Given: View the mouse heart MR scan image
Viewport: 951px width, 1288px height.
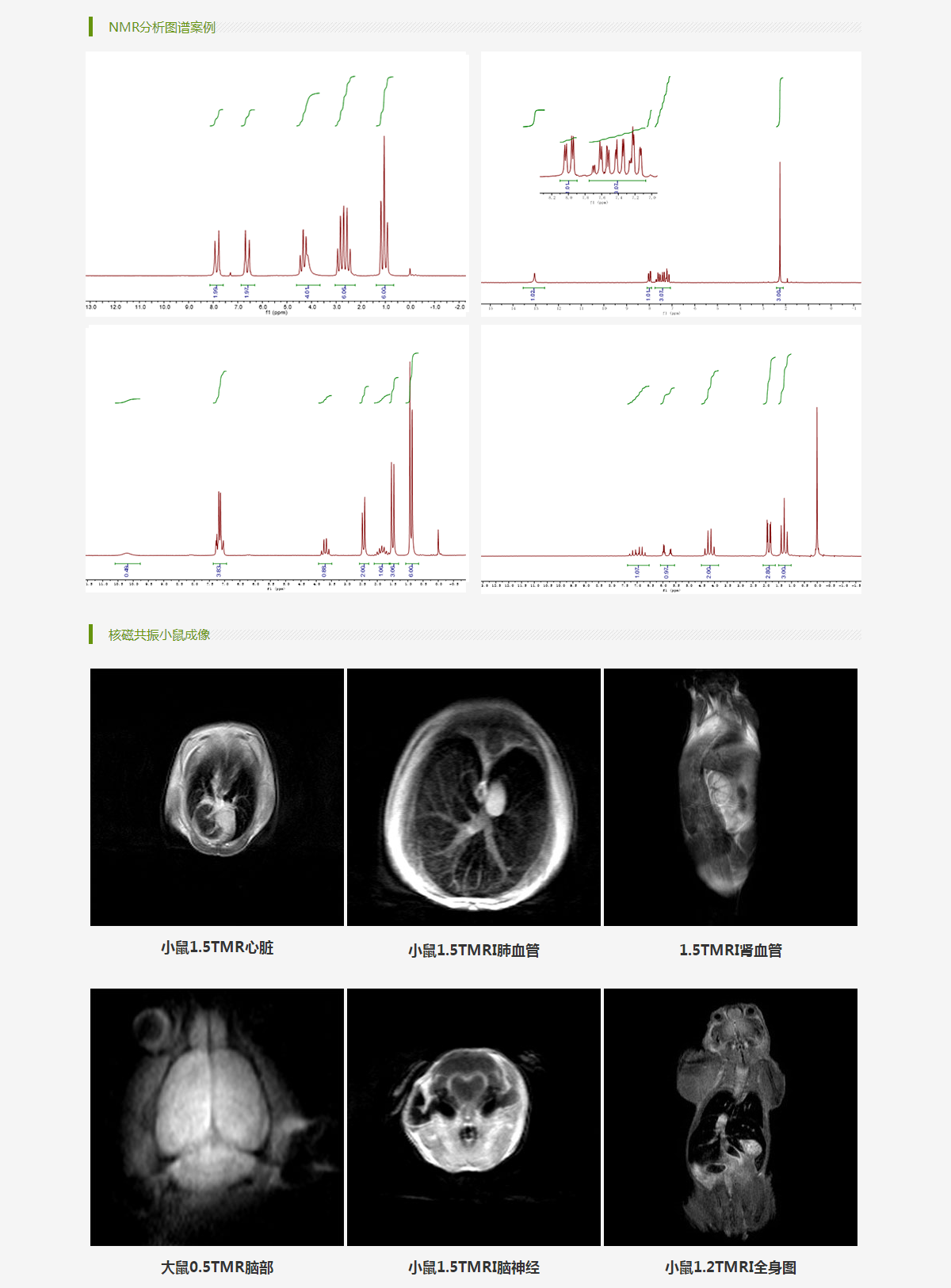Looking at the screenshot, I should click(x=217, y=797).
